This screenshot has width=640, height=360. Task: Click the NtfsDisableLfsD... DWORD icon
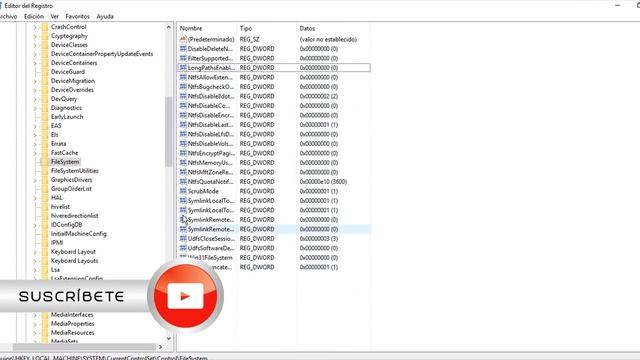pyautogui.click(x=183, y=134)
